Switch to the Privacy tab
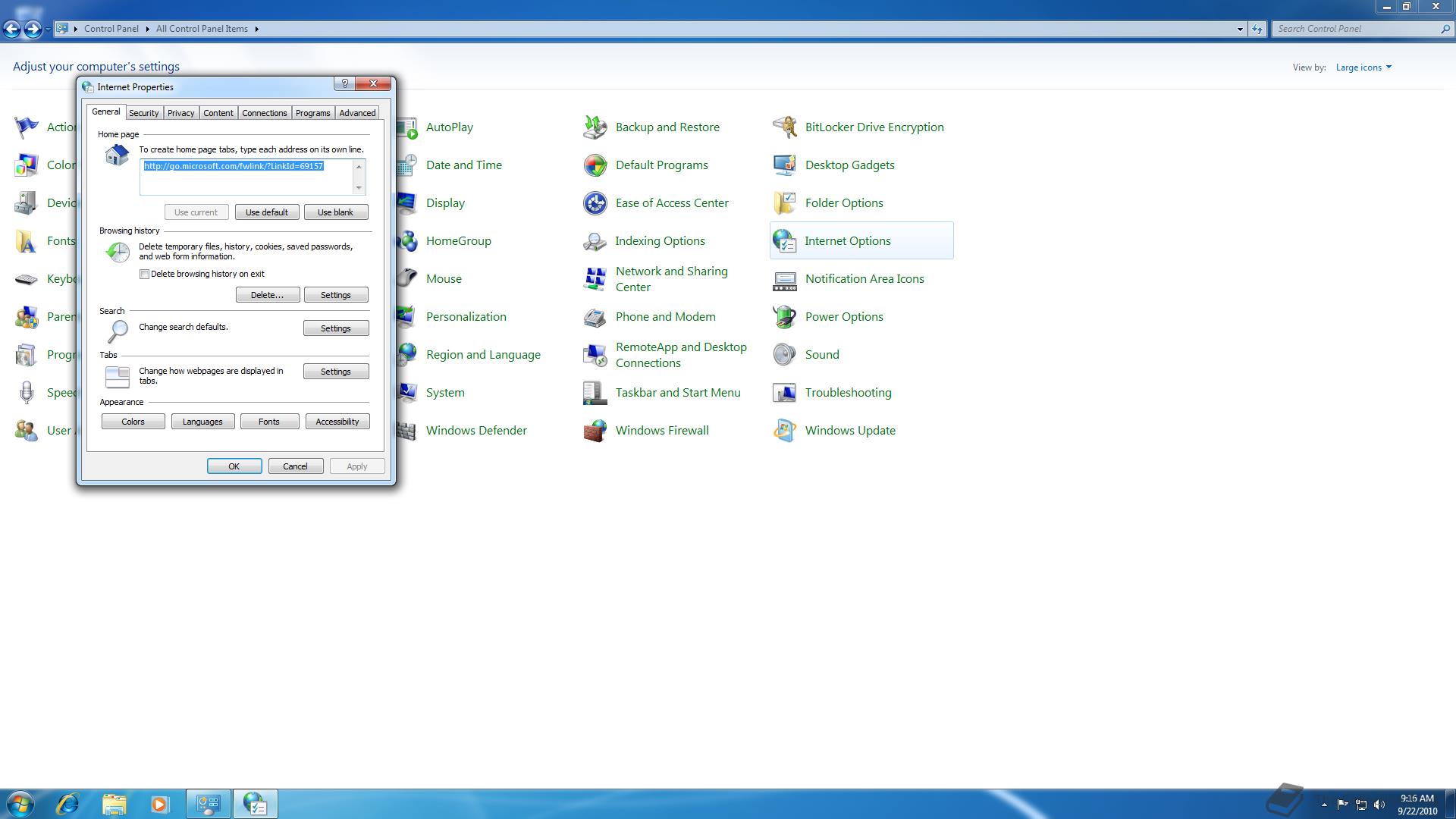This screenshot has width=1456, height=819. pos(180,113)
